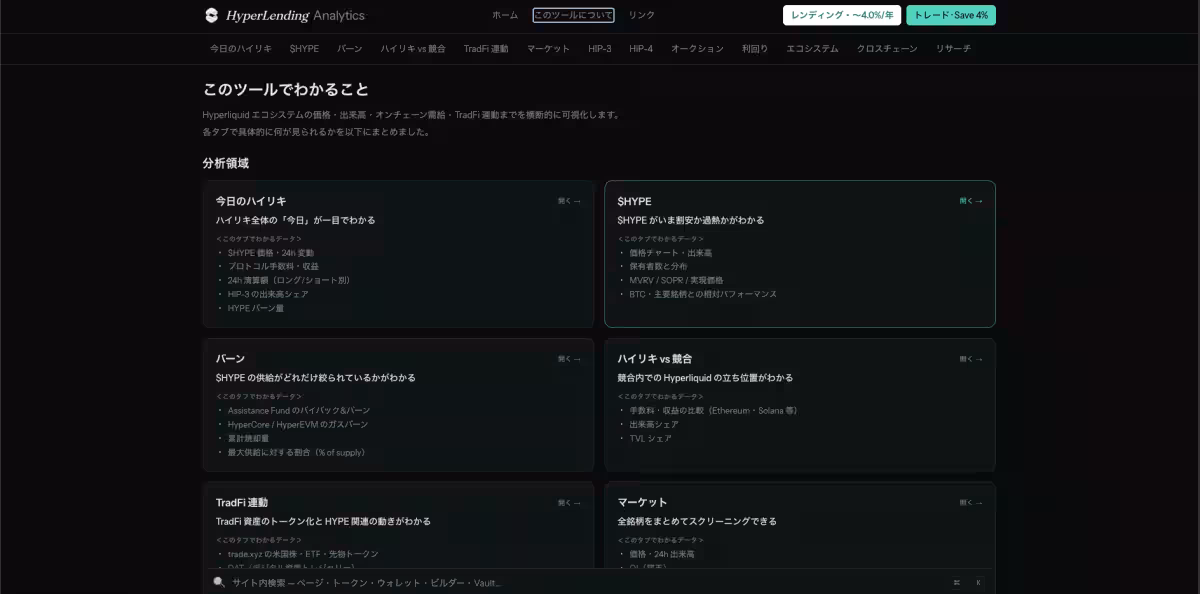The width and height of the screenshot is (1200, 594).
Task: Click '$HYPE がいま割安か過熱かがわかる' subtitle
Action: pyautogui.click(x=691, y=220)
